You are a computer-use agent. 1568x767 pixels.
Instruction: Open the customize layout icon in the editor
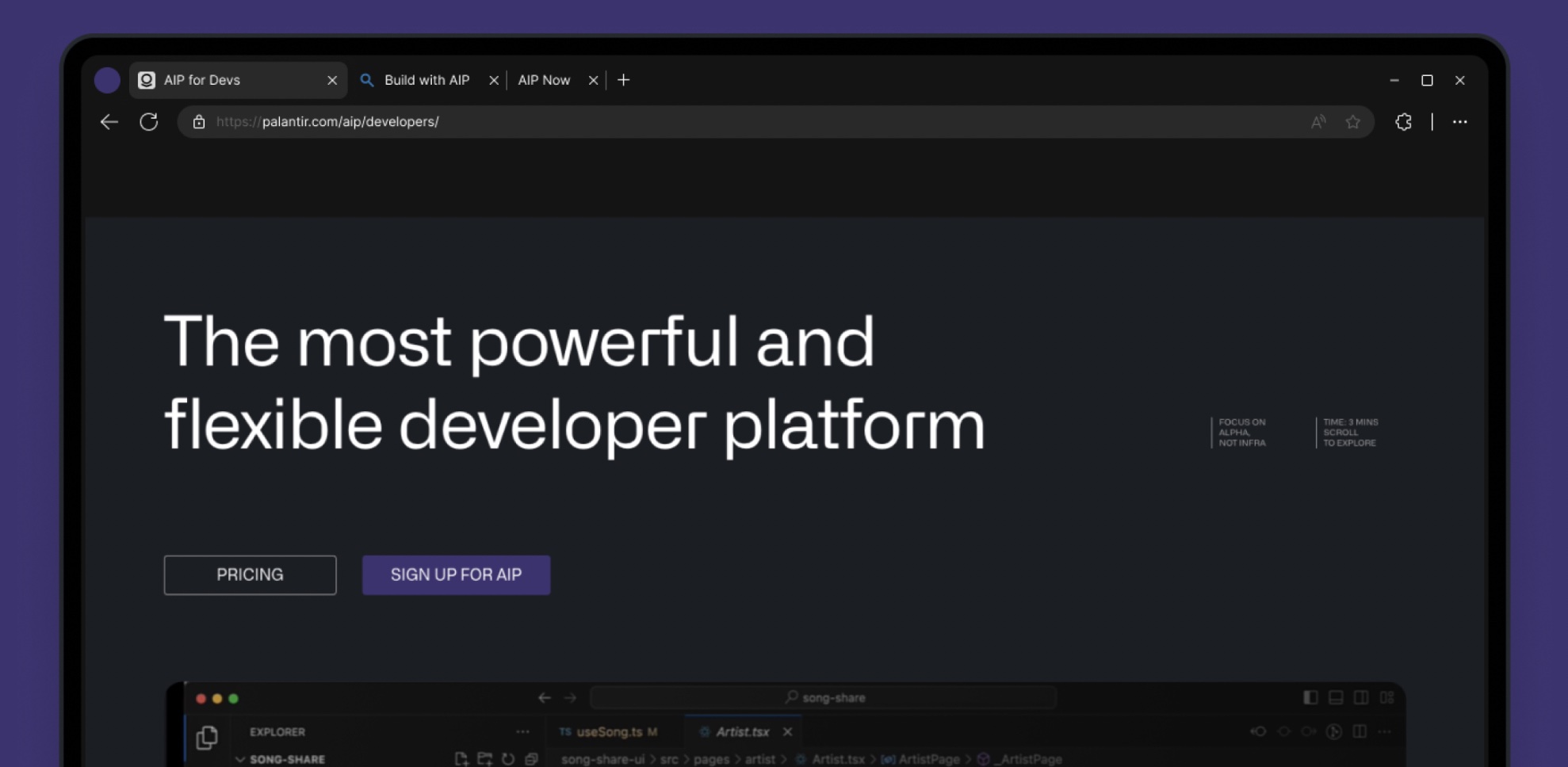[x=1386, y=697]
